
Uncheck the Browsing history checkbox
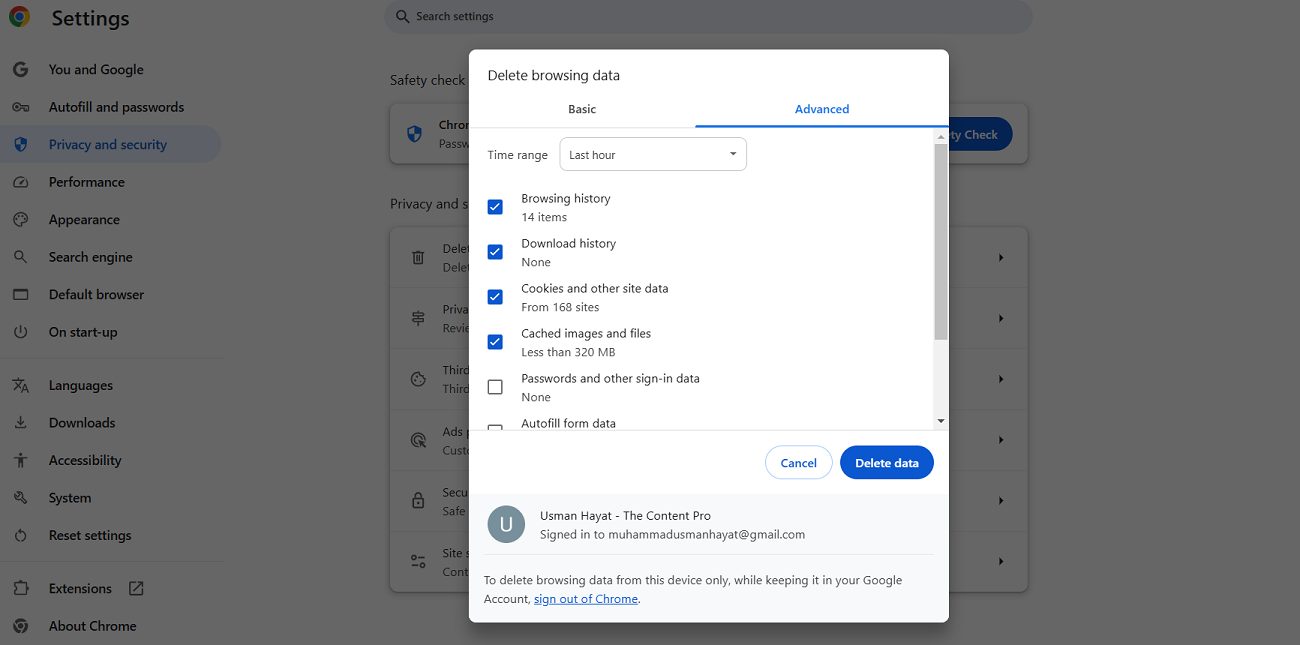(x=495, y=206)
